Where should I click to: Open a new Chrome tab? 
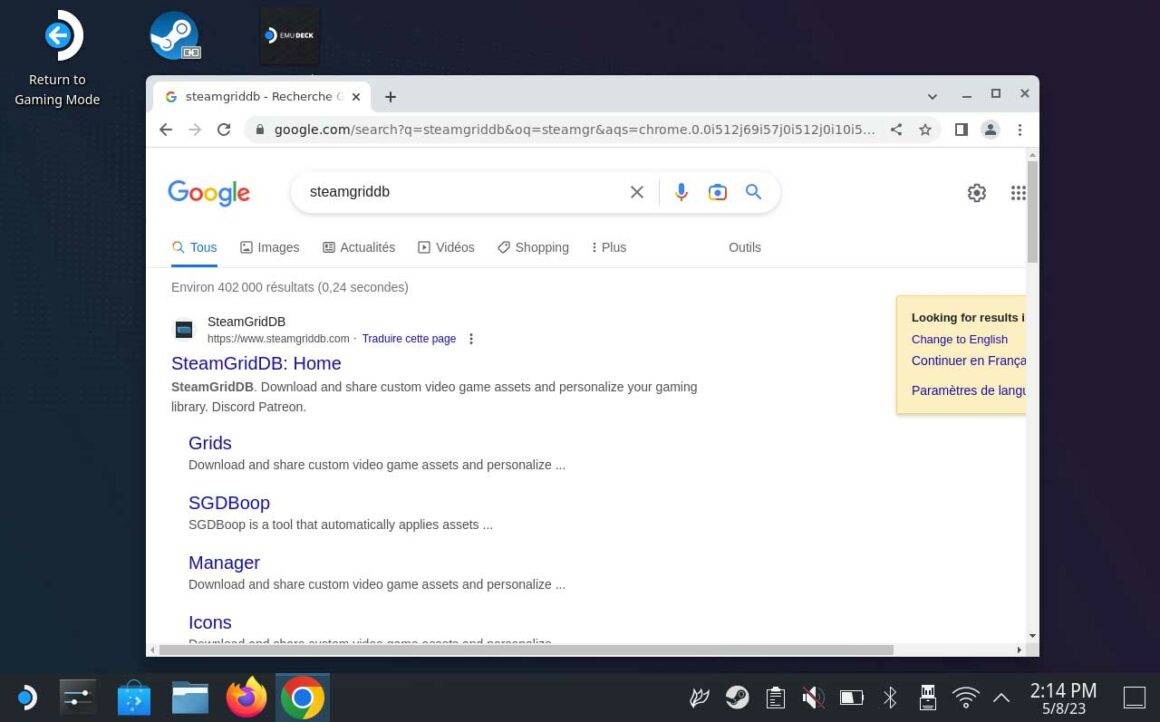pyautogui.click(x=391, y=97)
